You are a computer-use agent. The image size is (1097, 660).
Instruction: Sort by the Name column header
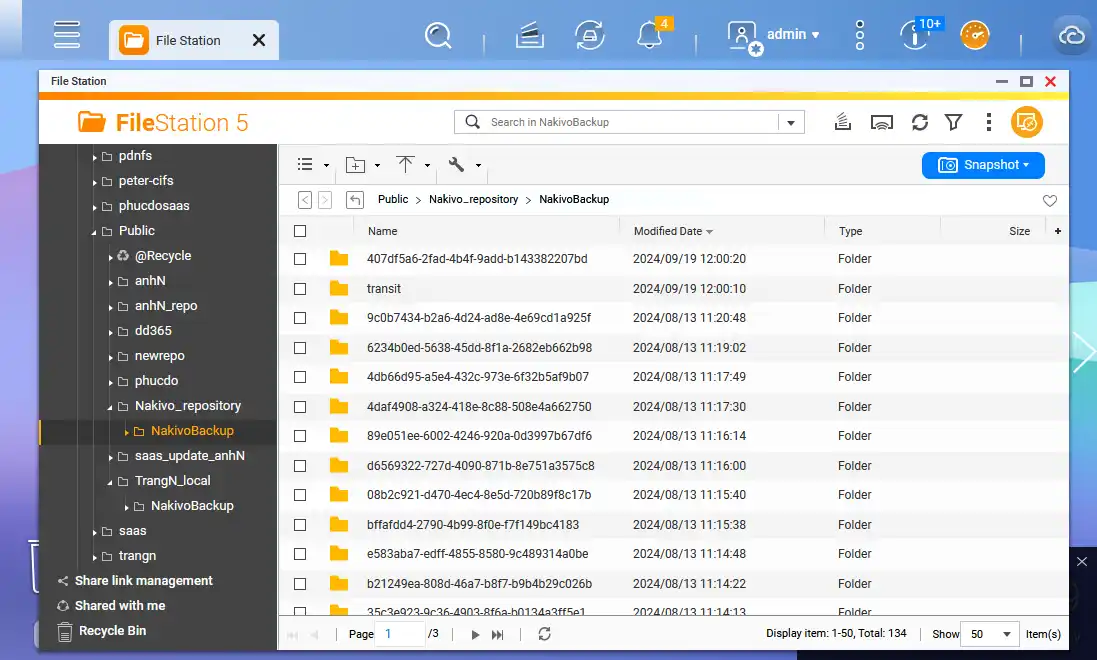point(383,231)
